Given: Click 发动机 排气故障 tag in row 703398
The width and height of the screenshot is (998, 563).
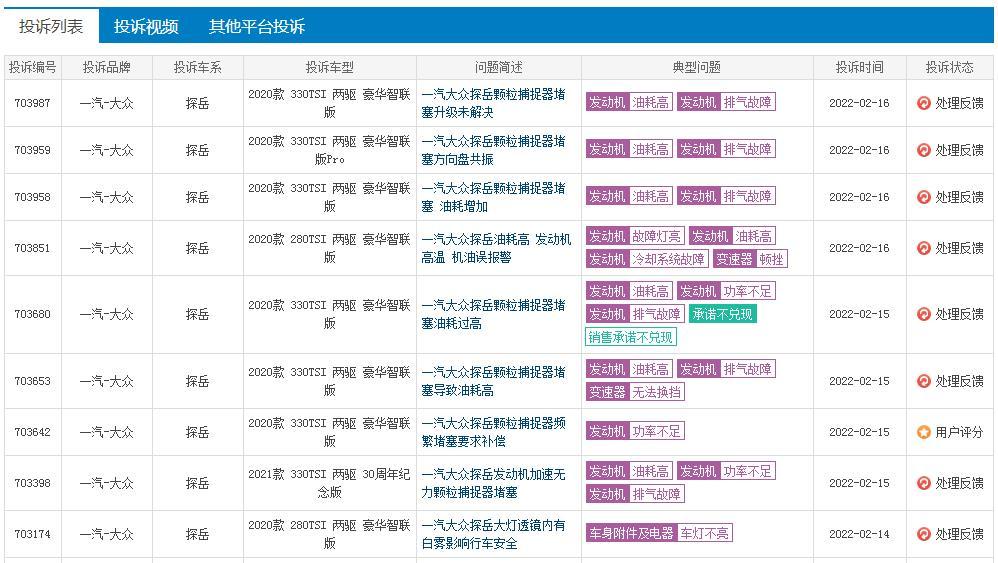Looking at the screenshot, I should tap(635, 494).
